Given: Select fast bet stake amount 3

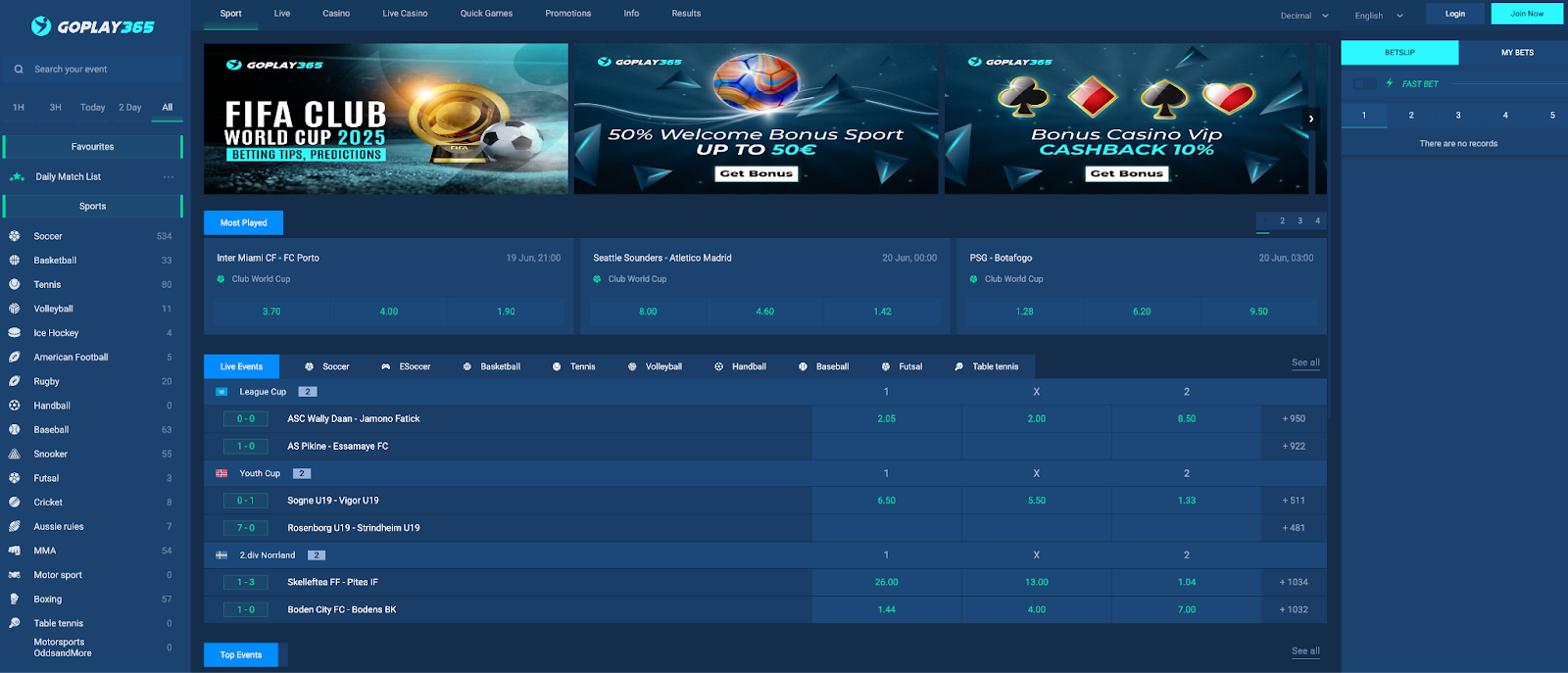Looking at the screenshot, I should 1458,116.
